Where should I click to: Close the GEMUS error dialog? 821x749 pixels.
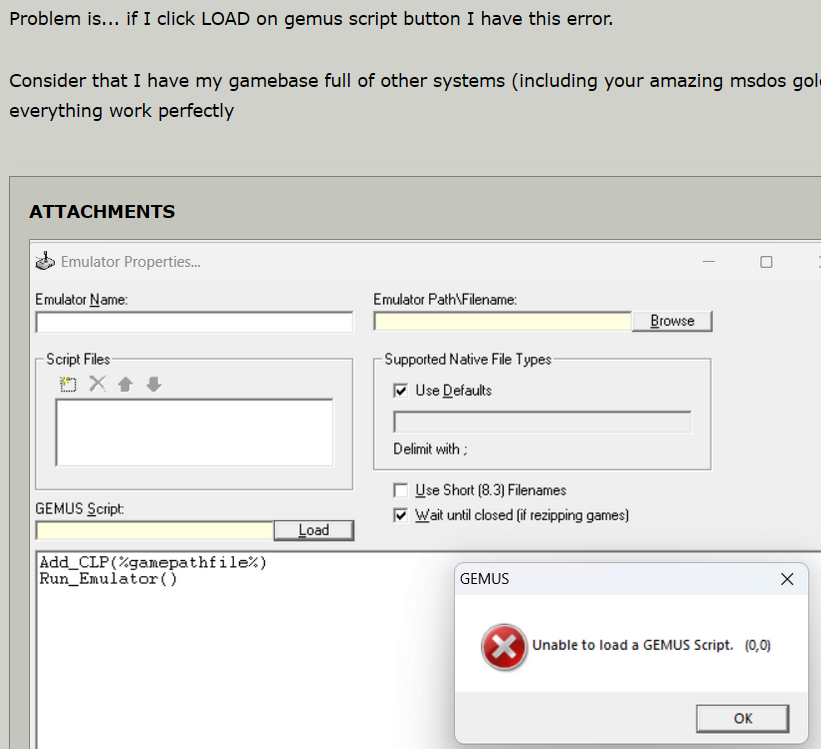coord(787,579)
